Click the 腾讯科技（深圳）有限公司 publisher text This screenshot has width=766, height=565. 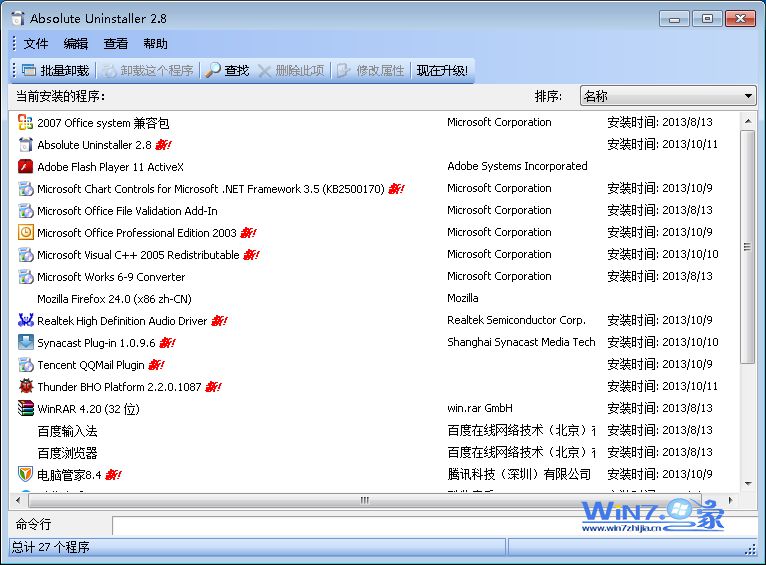tap(519, 474)
